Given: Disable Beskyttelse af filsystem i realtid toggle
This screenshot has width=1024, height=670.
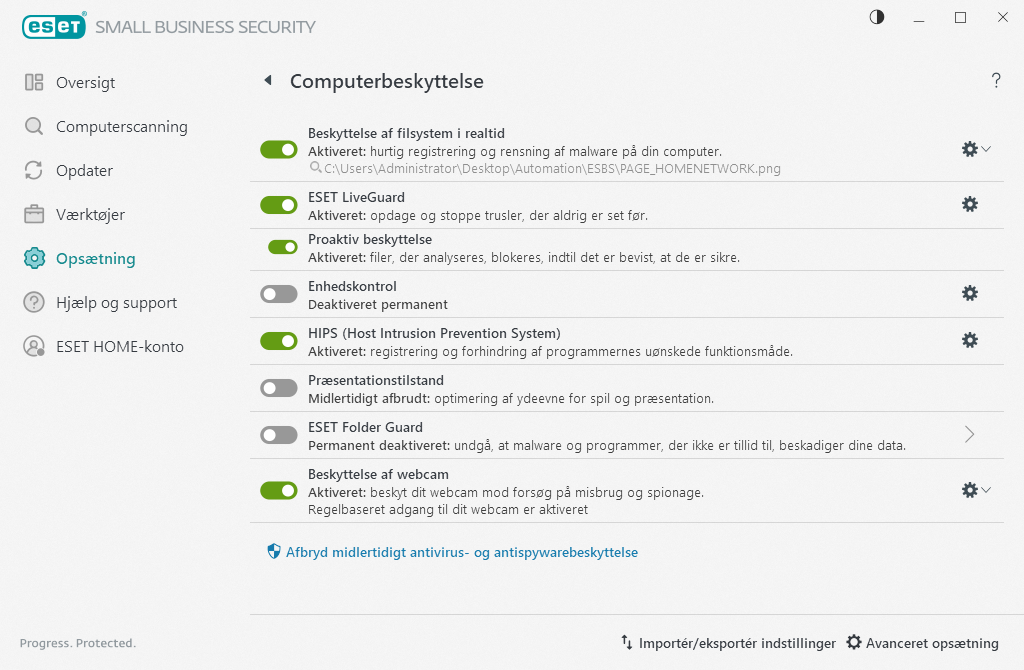Looking at the screenshot, I should pyautogui.click(x=279, y=149).
